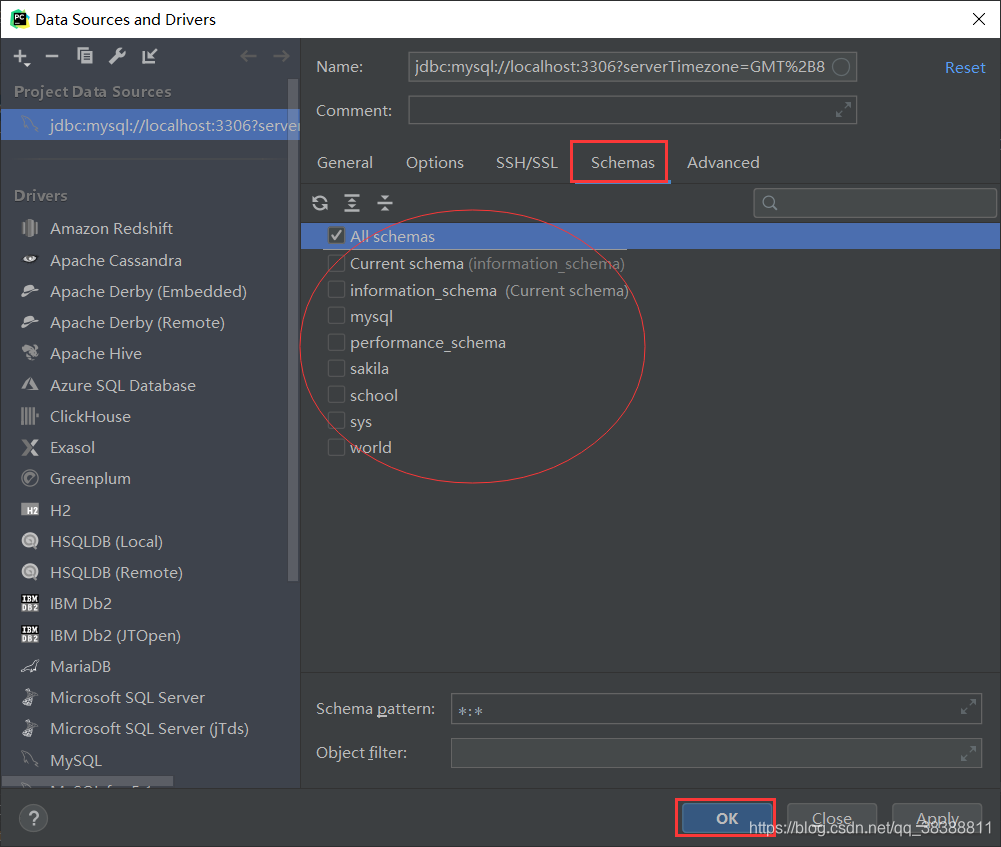
Task: Select Microsoft SQL Server driver
Action: pyautogui.click(x=127, y=698)
